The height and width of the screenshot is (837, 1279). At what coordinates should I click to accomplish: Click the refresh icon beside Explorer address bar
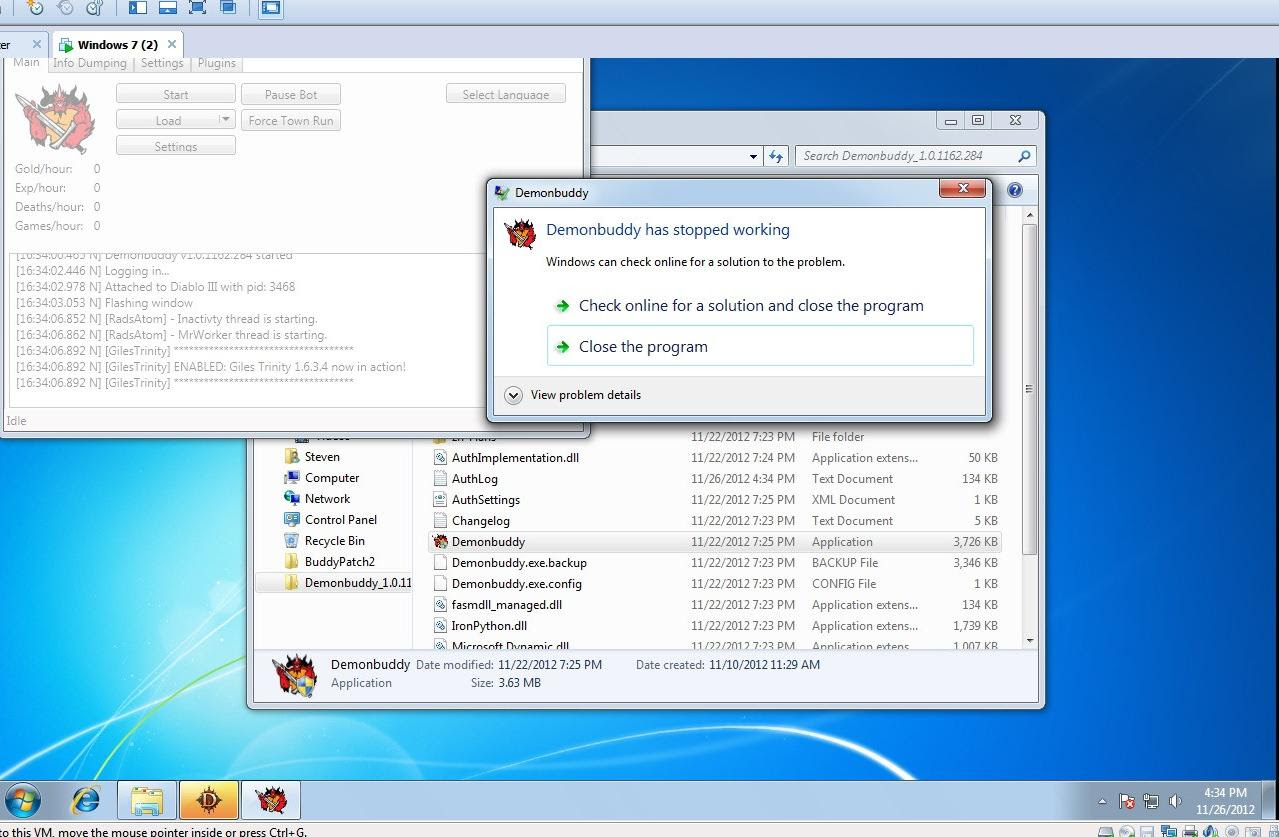pyautogui.click(x=776, y=156)
